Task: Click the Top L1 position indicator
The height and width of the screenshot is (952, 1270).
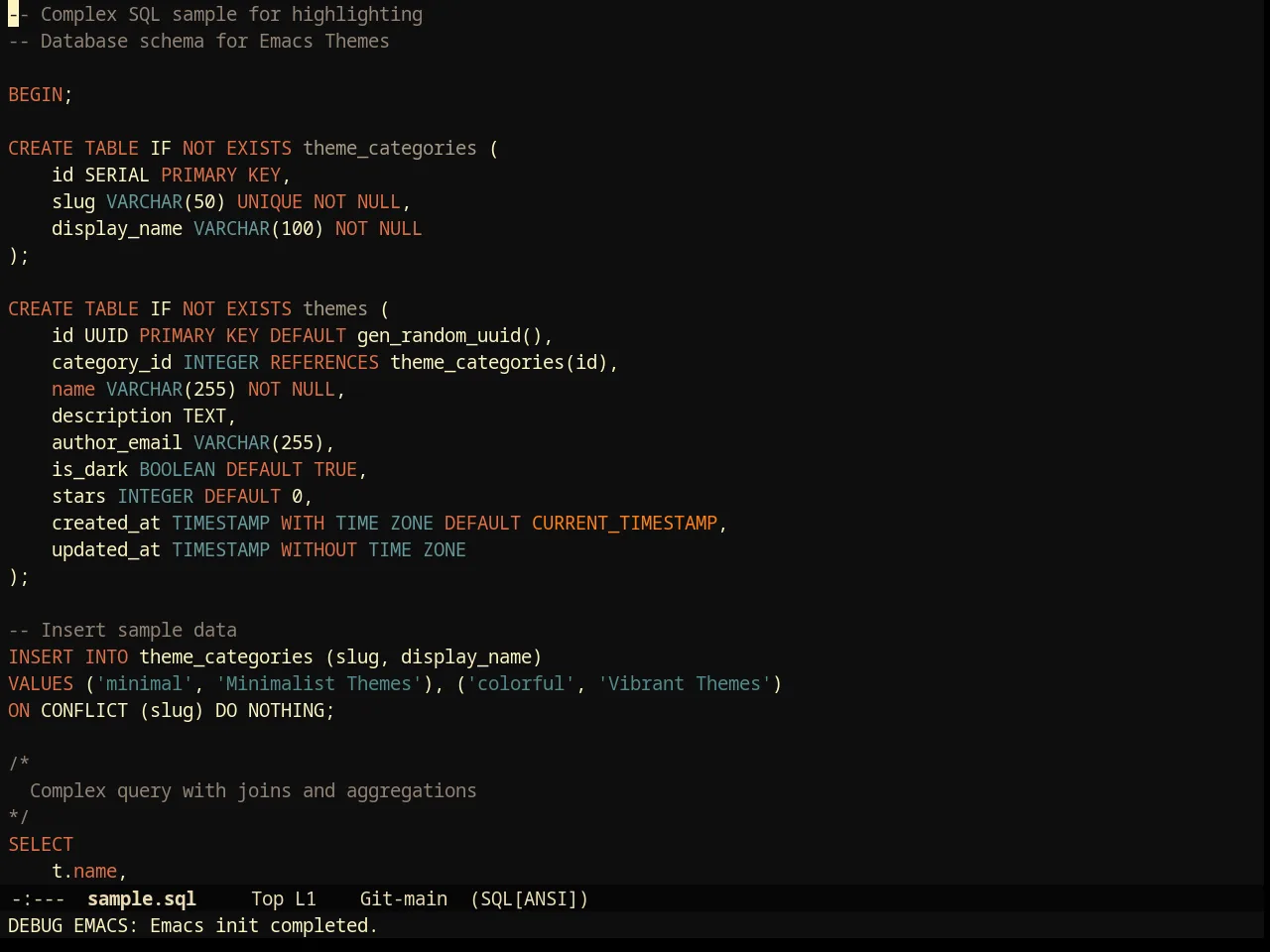Action: pyautogui.click(x=283, y=898)
